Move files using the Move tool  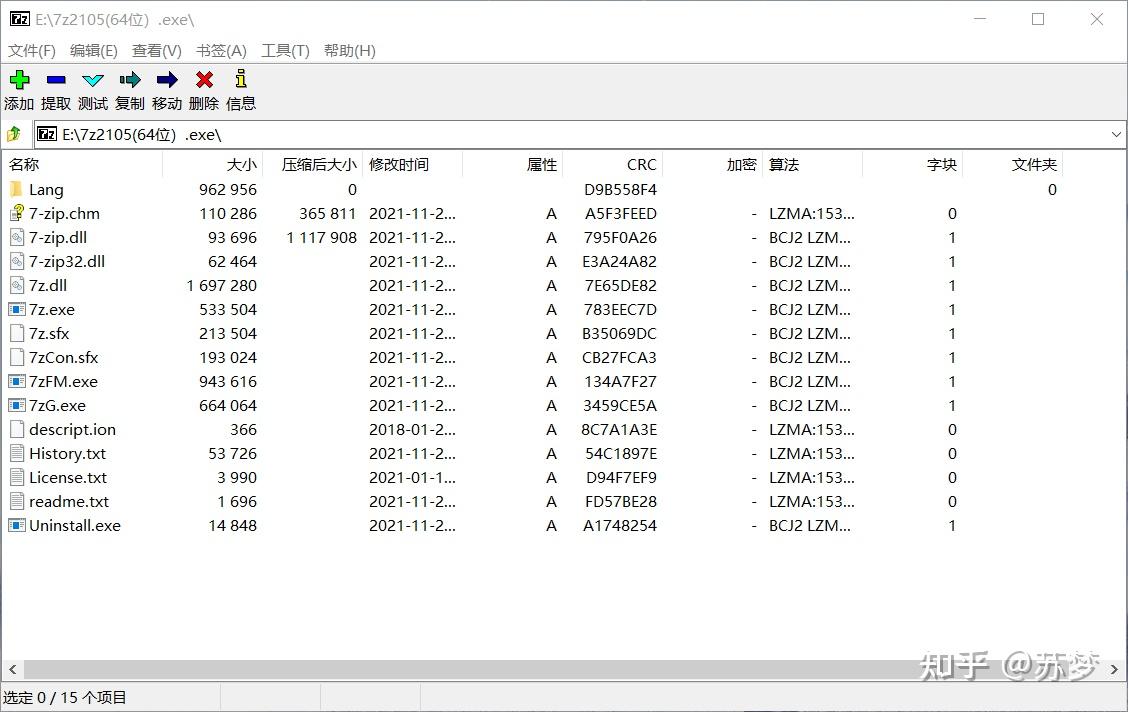(167, 89)
